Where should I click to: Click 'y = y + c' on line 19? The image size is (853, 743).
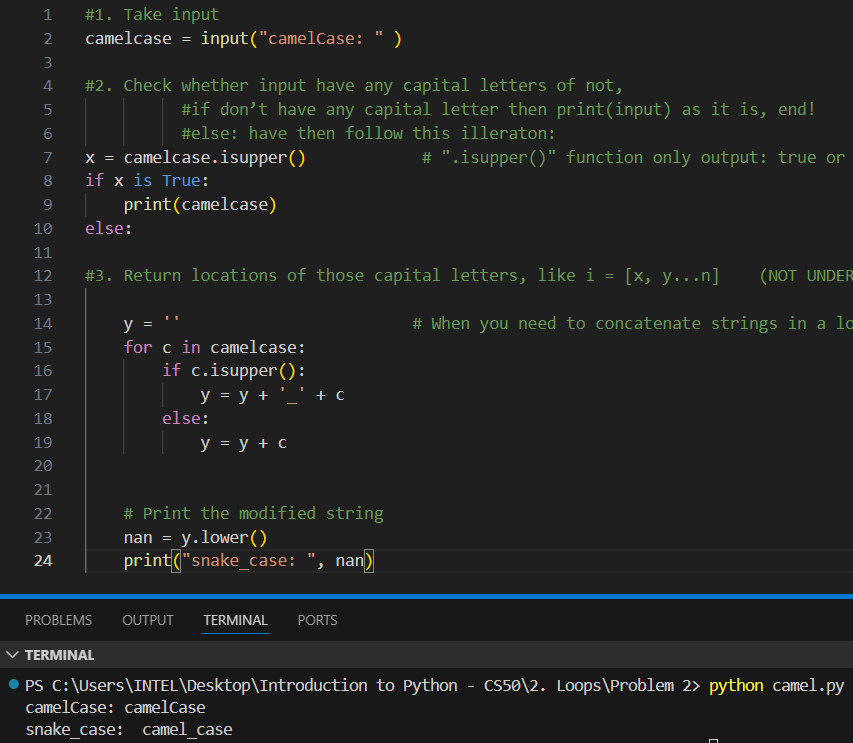243,443
